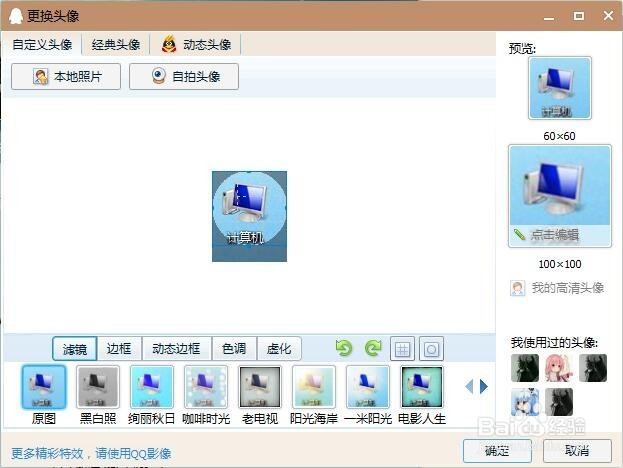This screenshot has width=623, height=468.
Task: Click the 计算机 image in the editing canvas
Action: [250, 216]
